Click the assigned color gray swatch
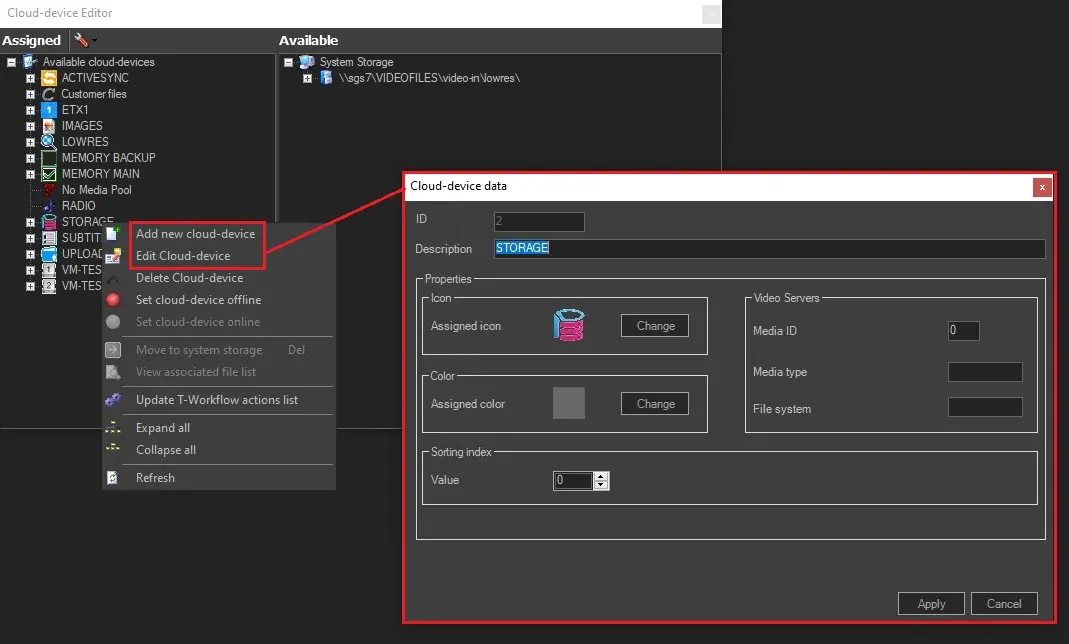Screen dimensions: 1069x644 pos(568,403)
